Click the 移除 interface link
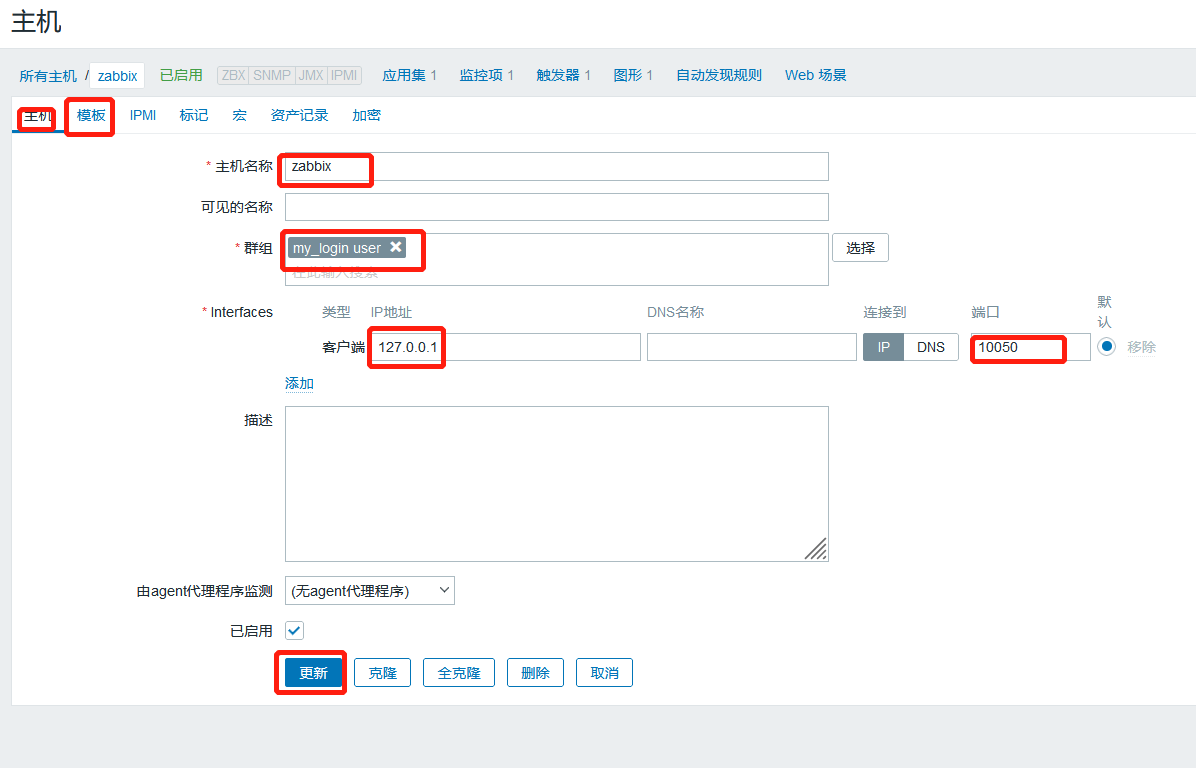The width and height of the screenshot is (1196, 768). 1141,347
